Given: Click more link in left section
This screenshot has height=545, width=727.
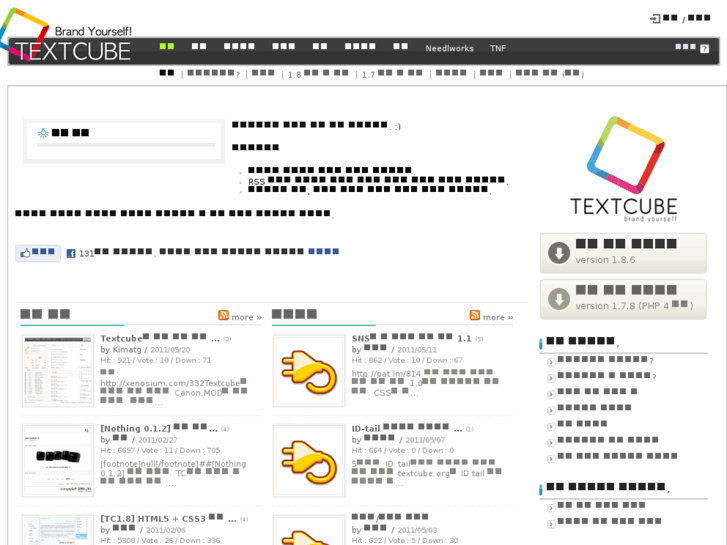Looking at the screenshot, I should (x=247, y=317).
